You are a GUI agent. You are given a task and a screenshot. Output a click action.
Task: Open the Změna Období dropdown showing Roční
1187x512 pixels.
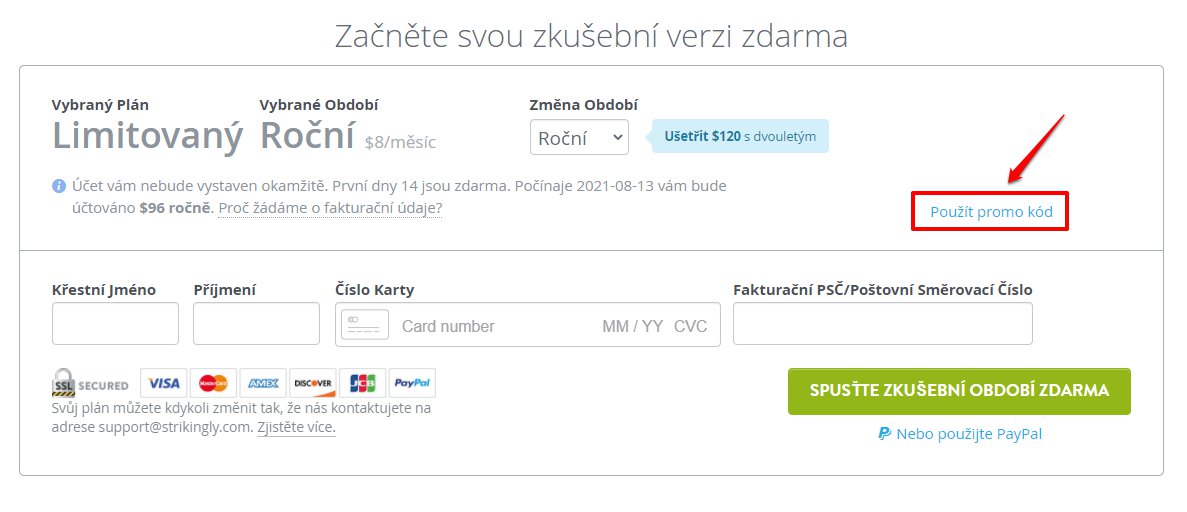pyautogui.click(x=579, y=138)
